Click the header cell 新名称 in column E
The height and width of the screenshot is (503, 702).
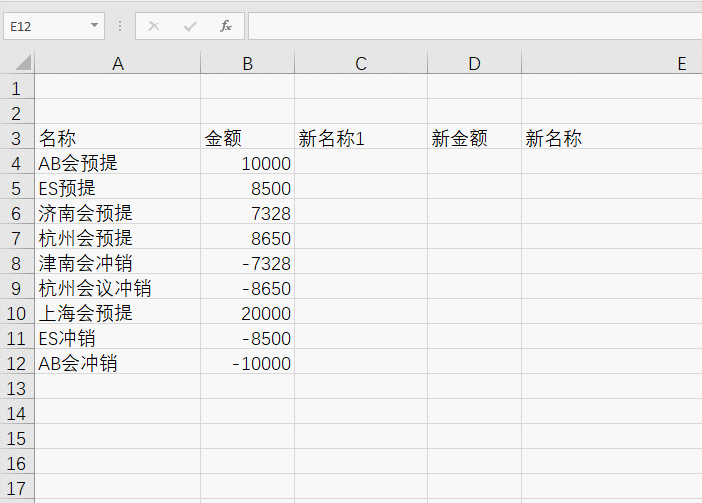(612, 138)
